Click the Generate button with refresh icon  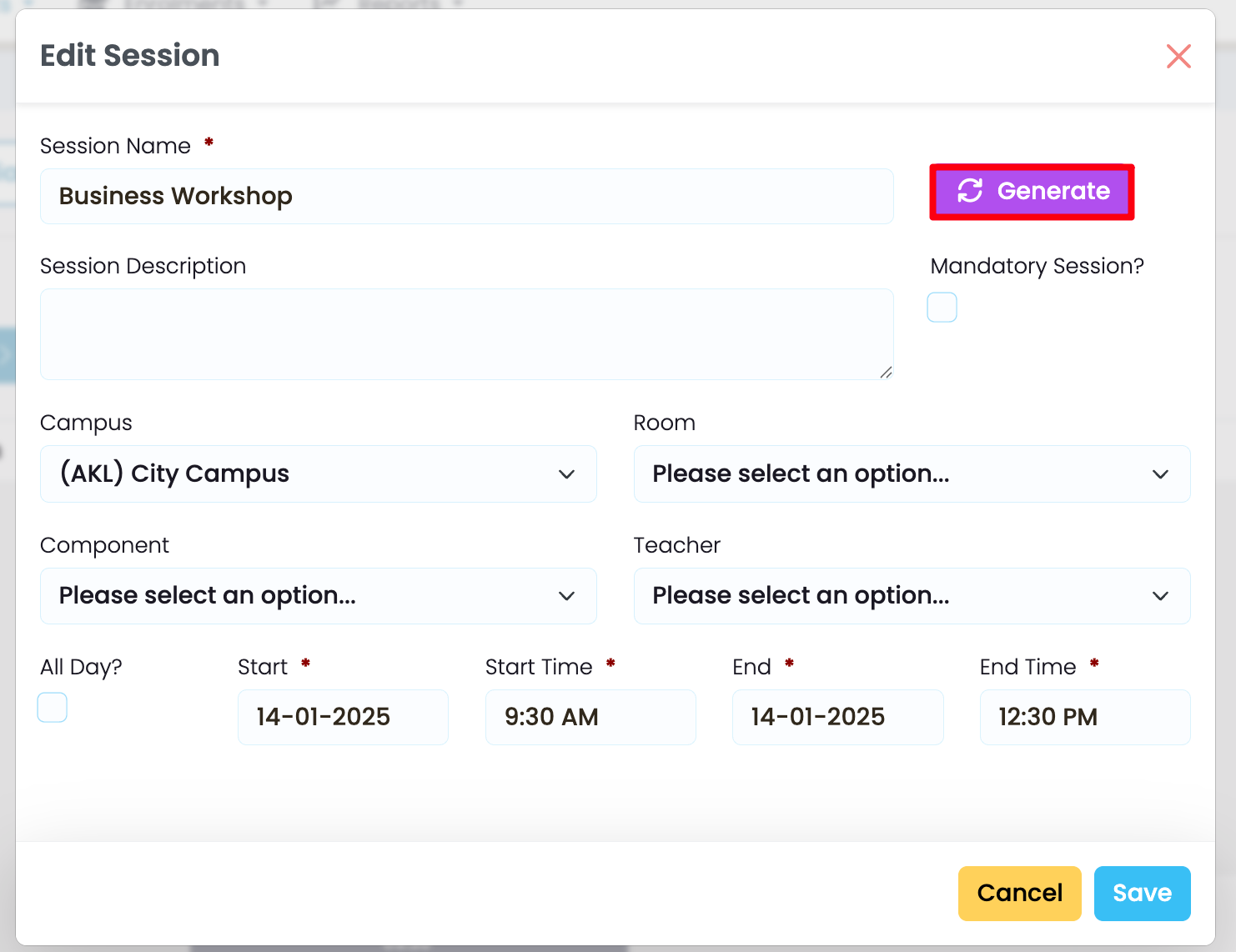click(x=1032, y=192)
